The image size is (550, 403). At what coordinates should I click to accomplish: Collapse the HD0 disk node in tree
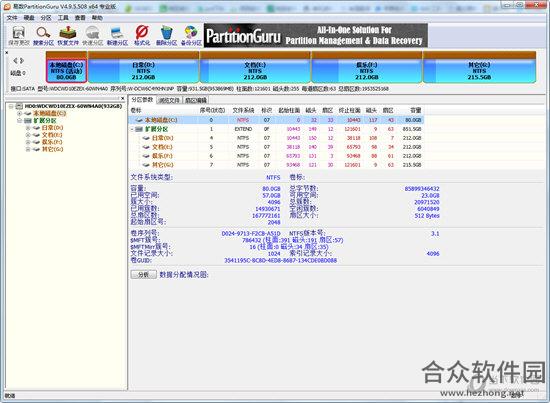11,106
